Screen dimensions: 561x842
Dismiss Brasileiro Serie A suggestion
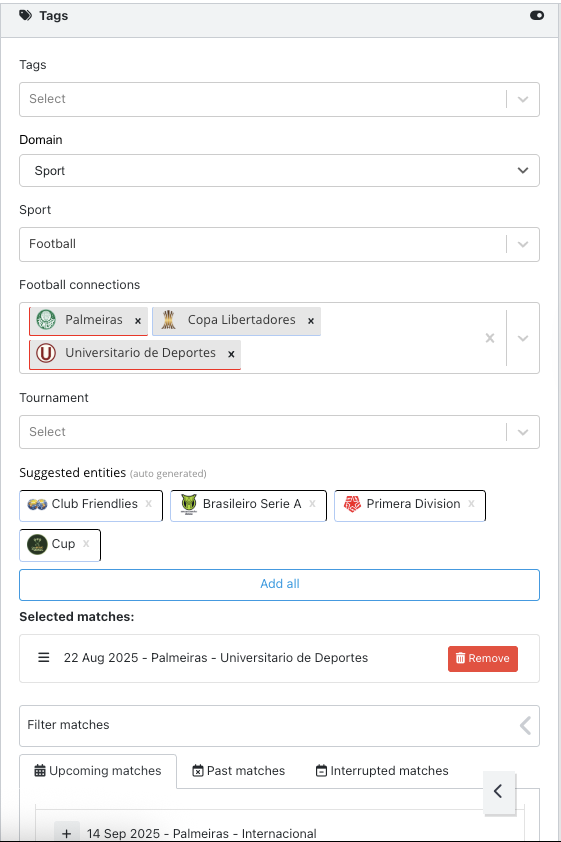[x=312, y=504]
